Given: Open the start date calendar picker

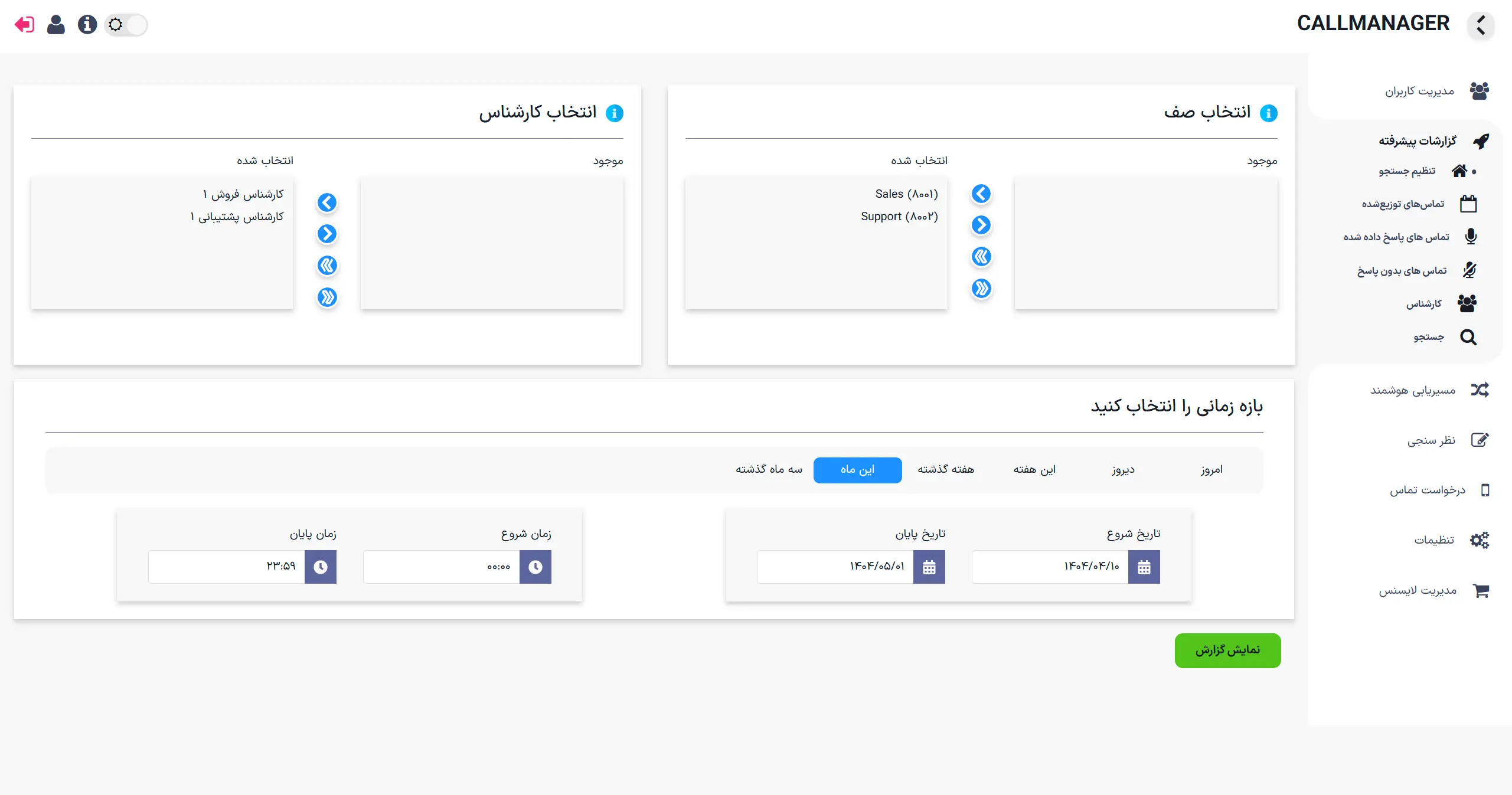Looking at the screenshot, I should coord(1144,567).
